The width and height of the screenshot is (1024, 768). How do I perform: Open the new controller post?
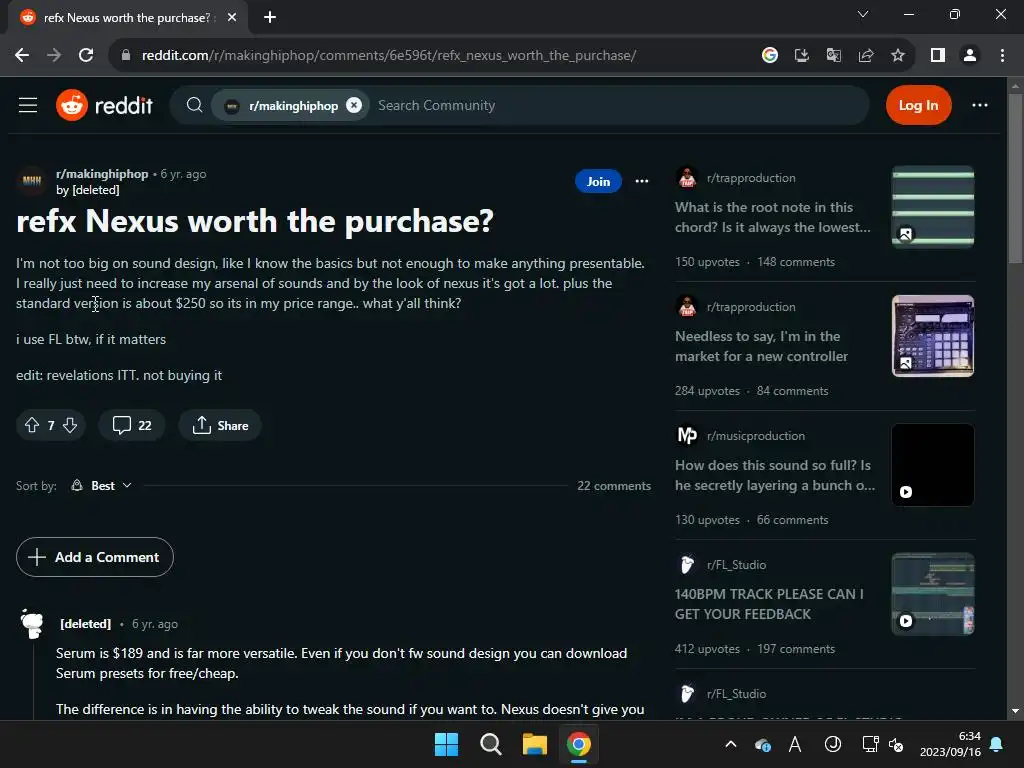[x=761, y=346]
